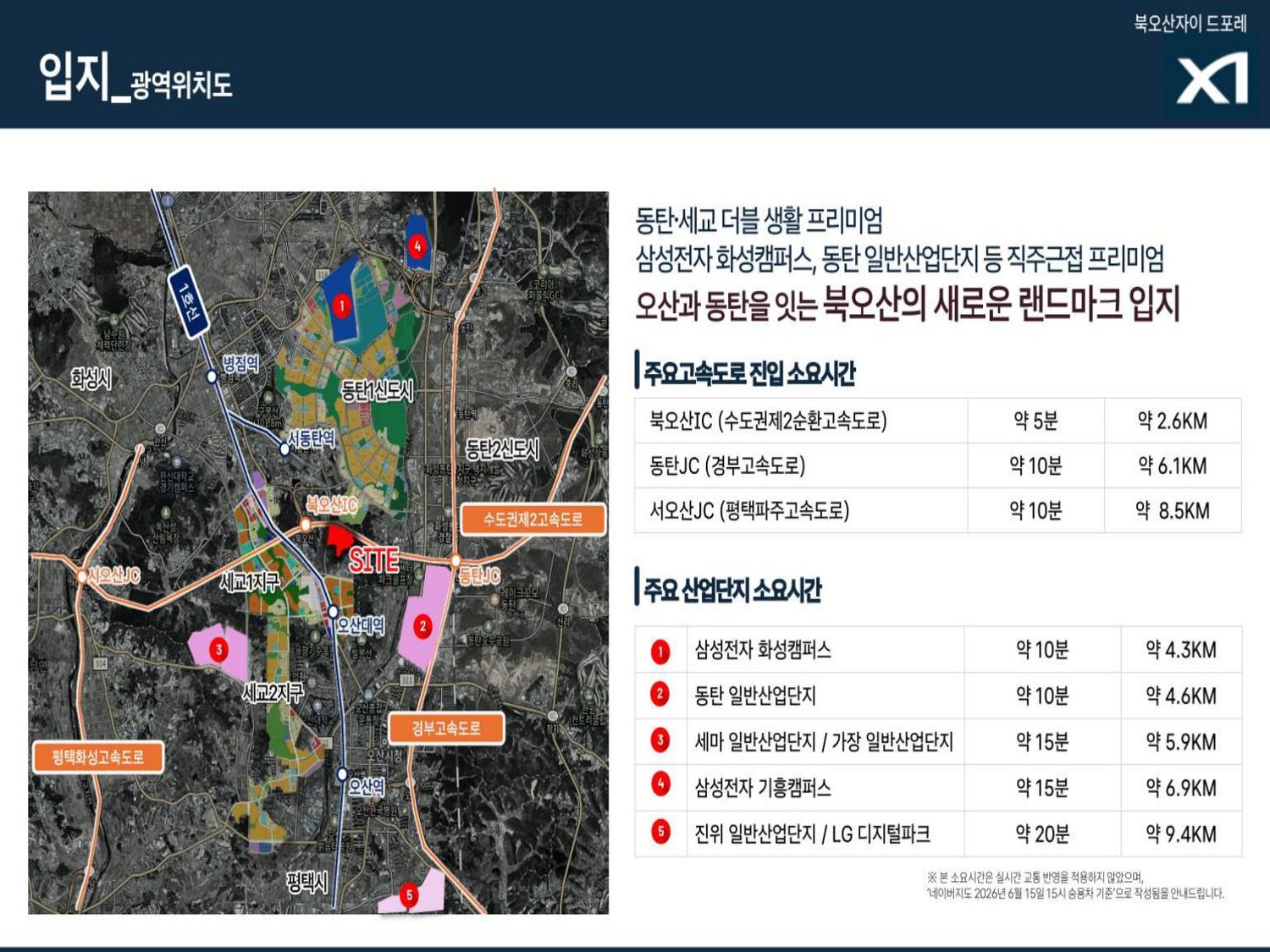Click map marker 1 on the blue area

[x=341, y=305]
